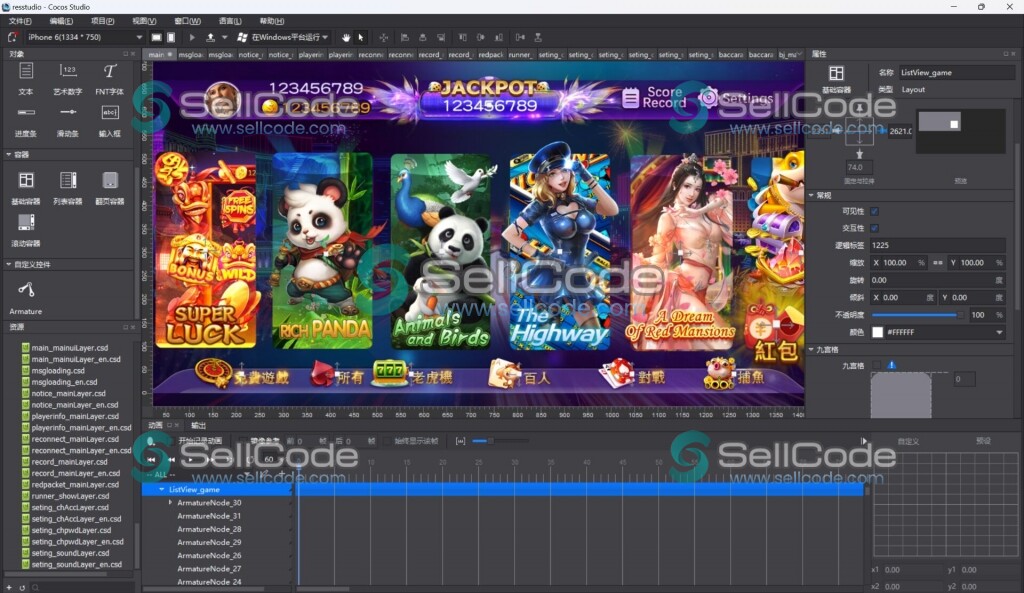Click the 名称 ListView_game name field

pos(956,72)
